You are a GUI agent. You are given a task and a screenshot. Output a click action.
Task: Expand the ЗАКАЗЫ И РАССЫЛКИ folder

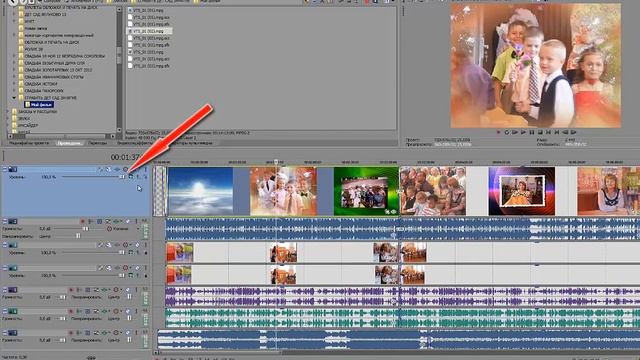[x=8, y=111]
